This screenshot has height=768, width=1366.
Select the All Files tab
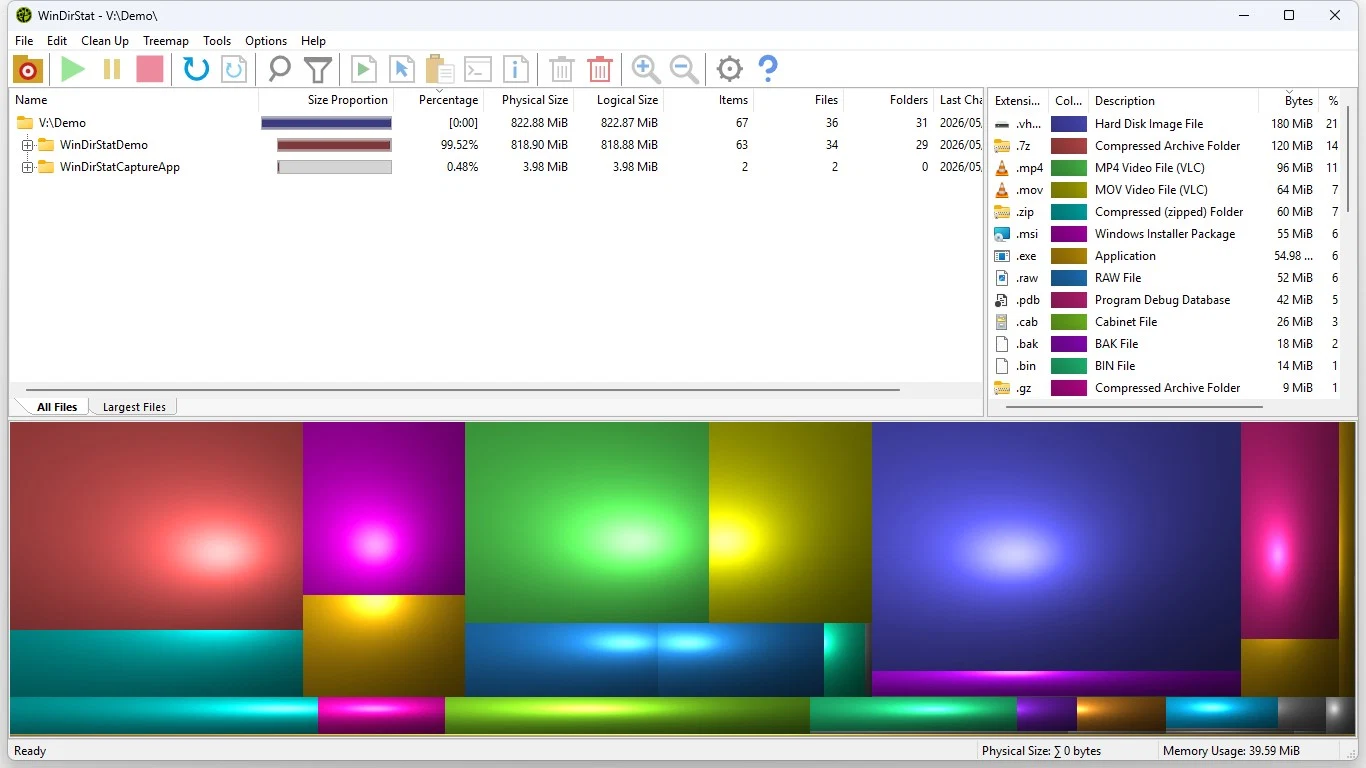point(57,407)
